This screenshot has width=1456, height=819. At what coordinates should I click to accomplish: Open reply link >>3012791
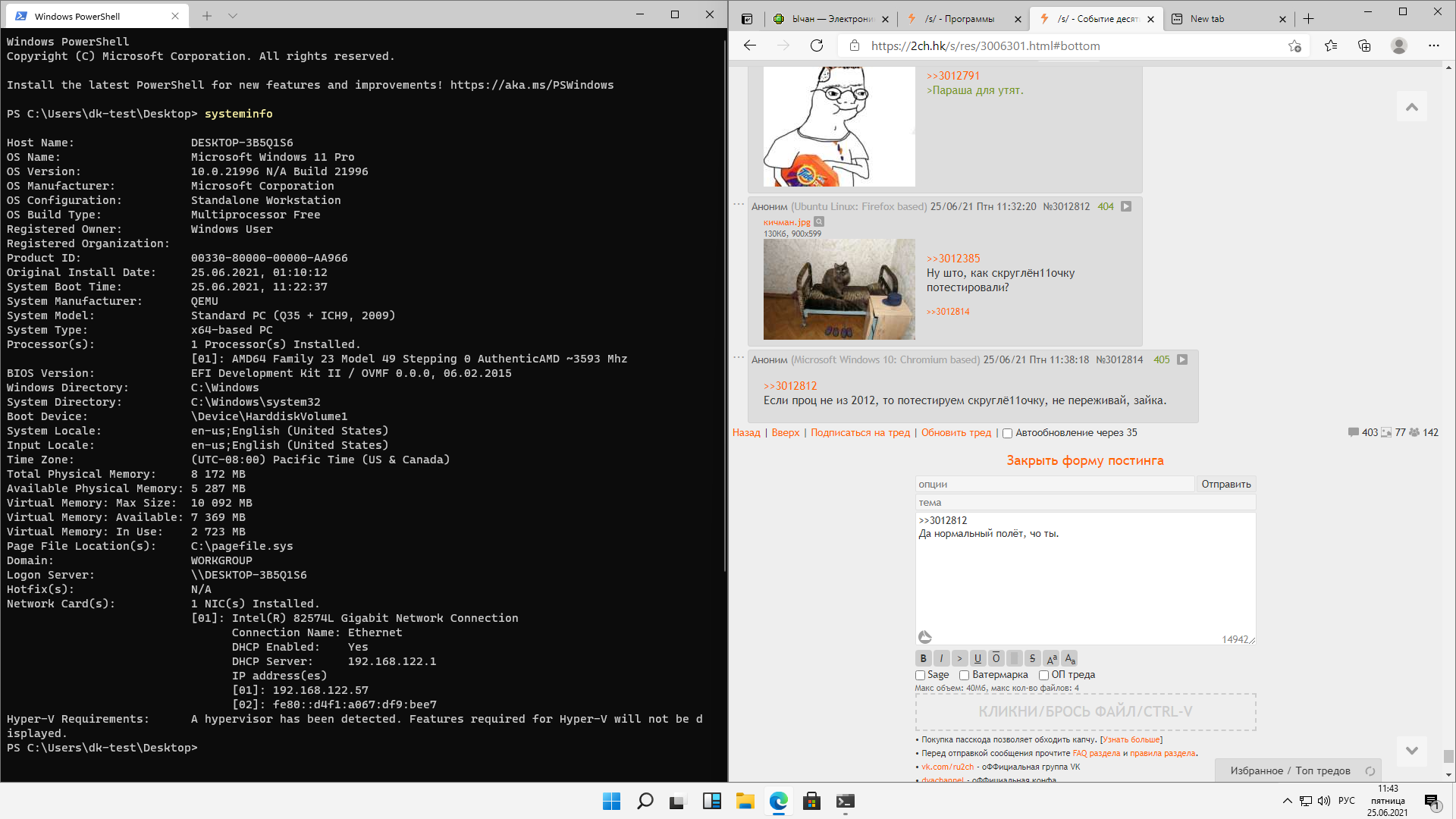(953, 76)
